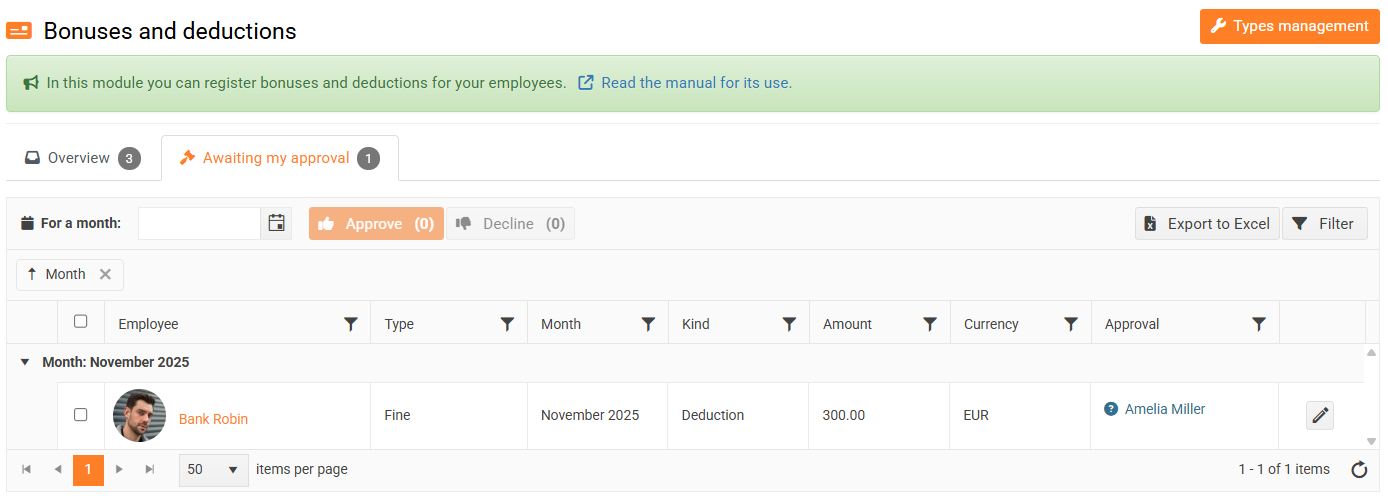Click the refresh grid icon
The height and width of the screenshot is (498, 1388).
1359,470
